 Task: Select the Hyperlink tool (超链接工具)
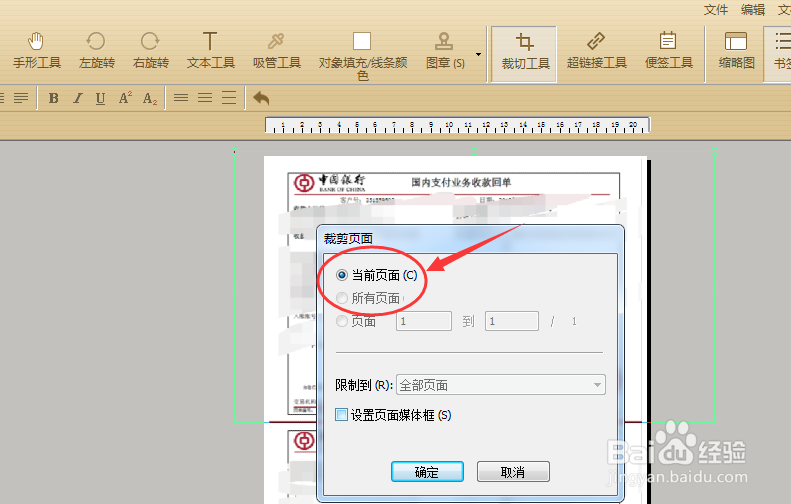click(x=596, y=50)
